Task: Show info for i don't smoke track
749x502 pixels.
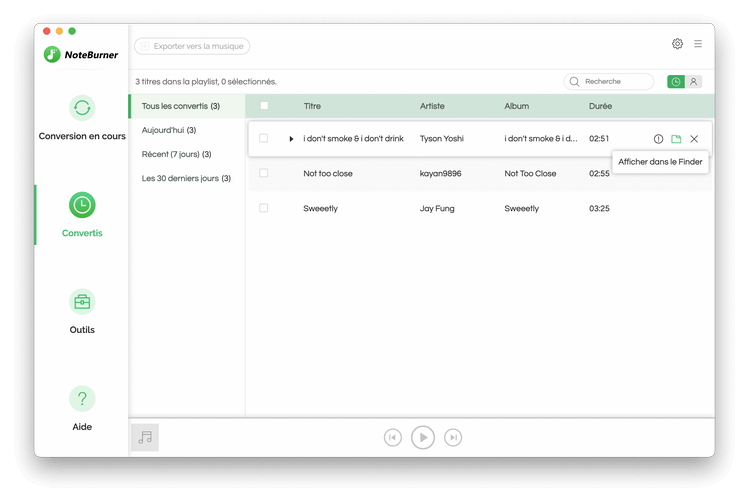Action: point(658,139)
